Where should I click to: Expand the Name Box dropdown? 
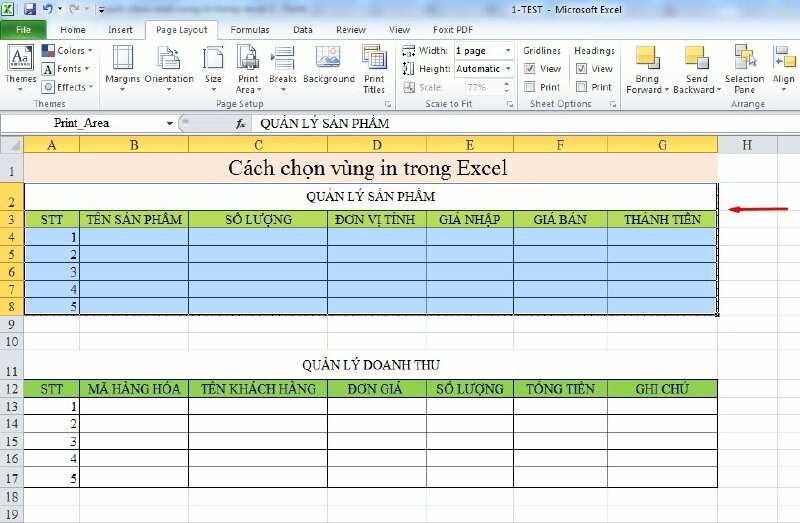pos(169,123)
